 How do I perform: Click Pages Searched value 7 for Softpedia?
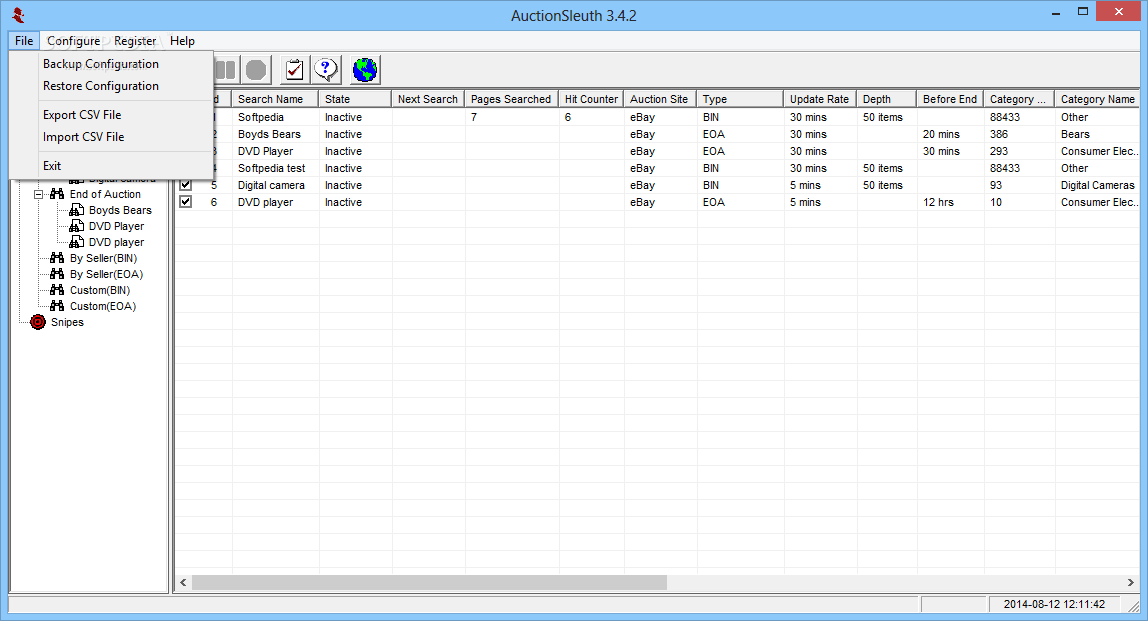[474, 117]
